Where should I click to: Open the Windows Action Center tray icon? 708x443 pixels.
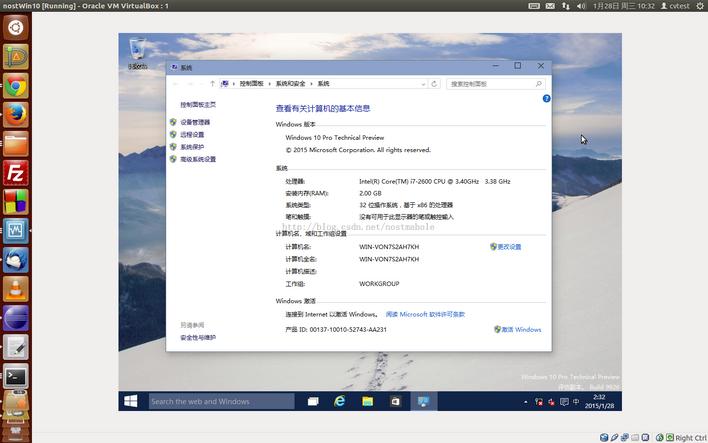[564, 401]
